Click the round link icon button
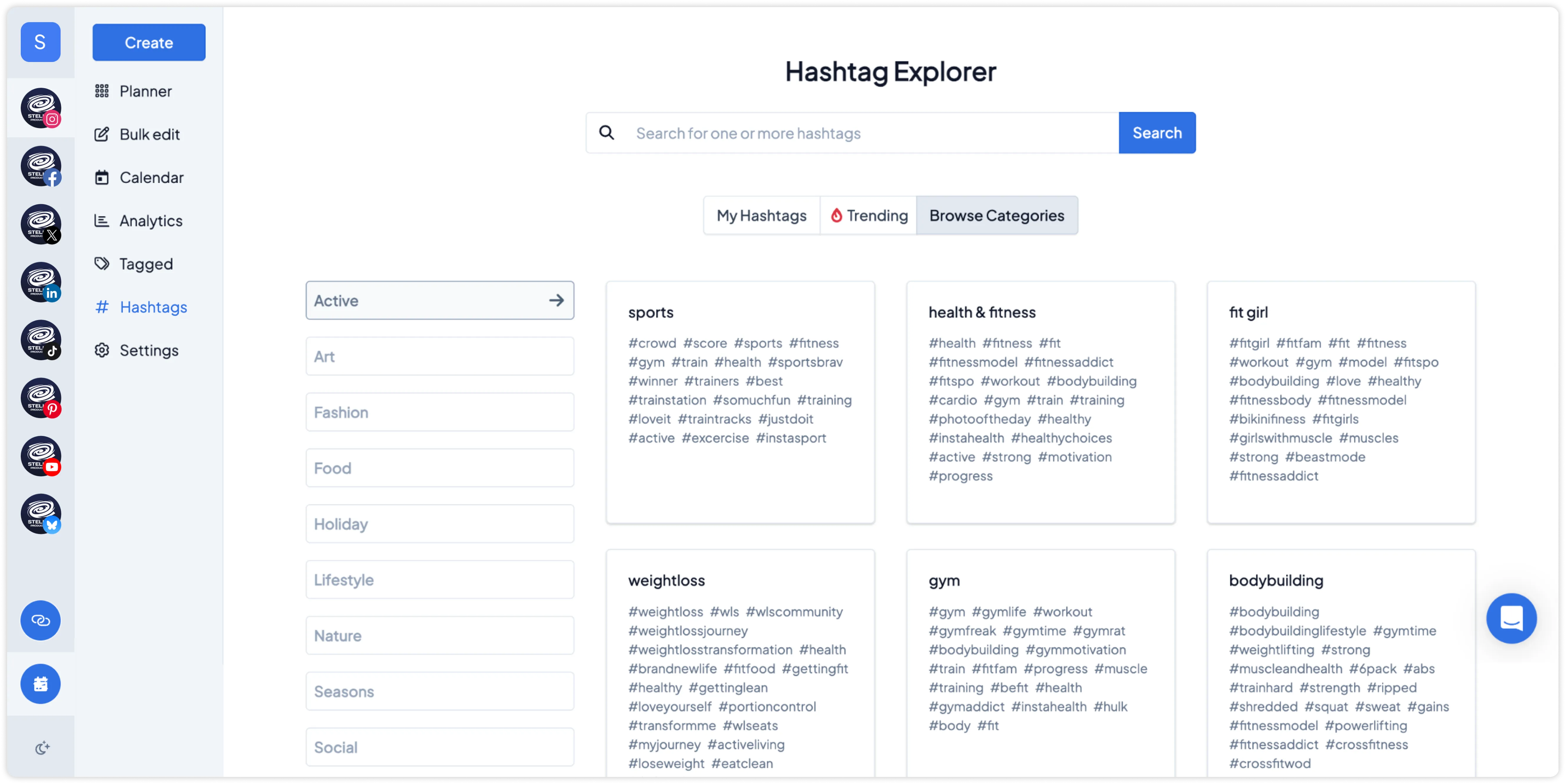 point(40,620)
